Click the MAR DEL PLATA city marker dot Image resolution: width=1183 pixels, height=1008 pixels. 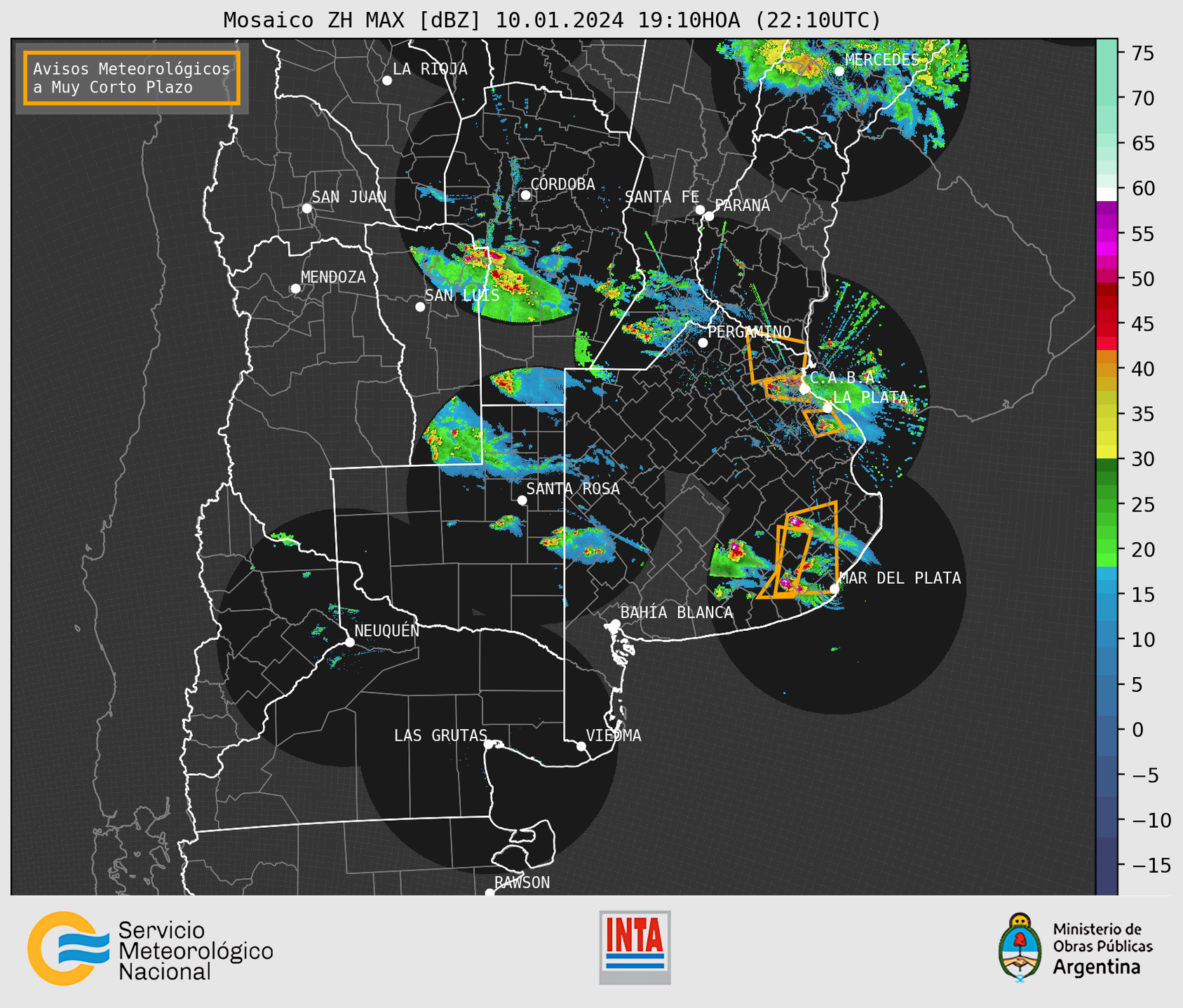834,589
